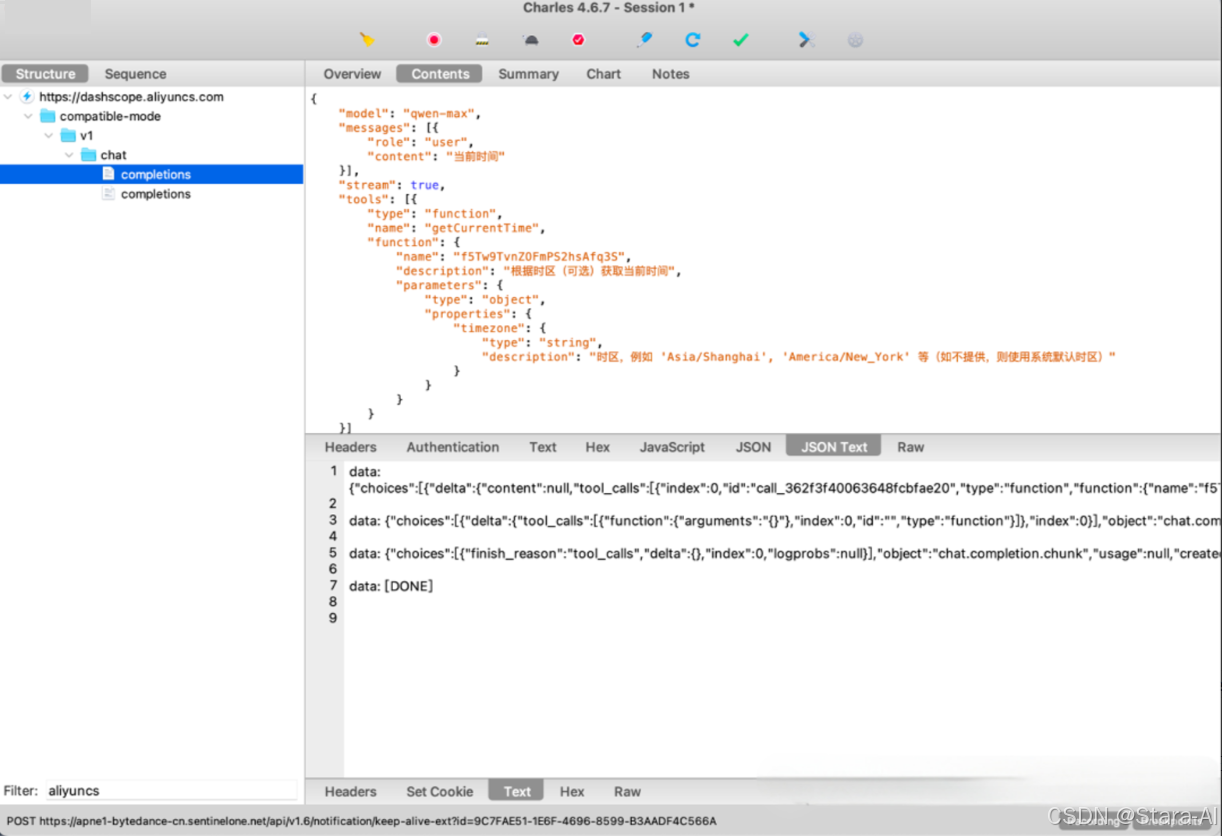Toggle breakpoints with the red hexagon icon
Viewport: 1222px width, 836px height.
pyautogui.click(x=578, y=40)
